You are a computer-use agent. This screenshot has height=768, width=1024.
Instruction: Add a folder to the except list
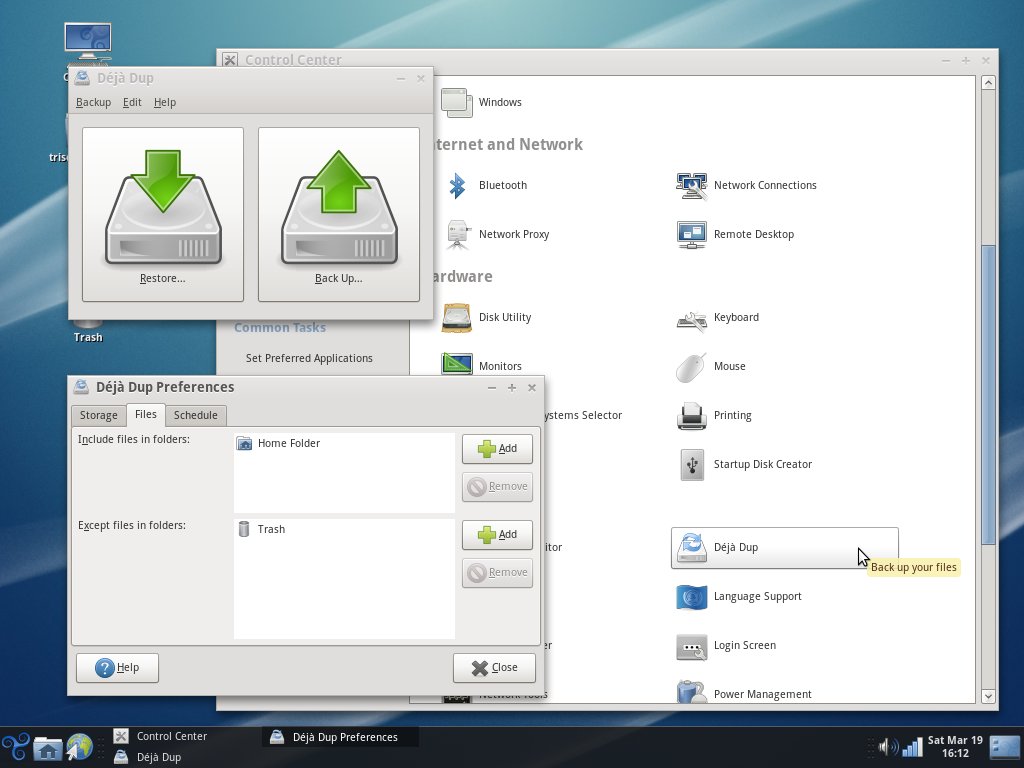pos(497,535)
